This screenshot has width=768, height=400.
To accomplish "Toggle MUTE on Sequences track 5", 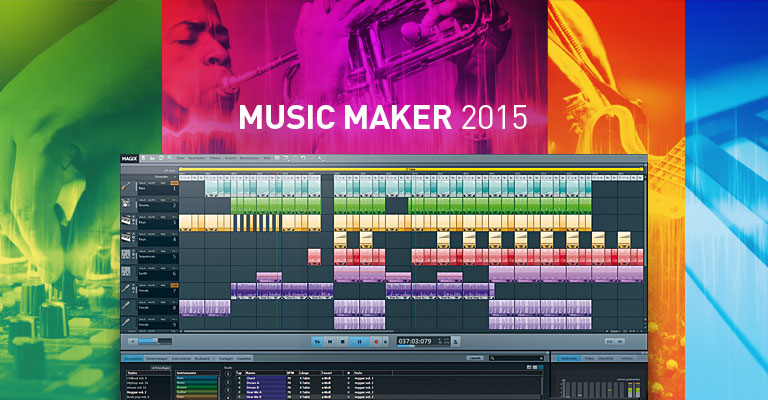I will (151, 251).
